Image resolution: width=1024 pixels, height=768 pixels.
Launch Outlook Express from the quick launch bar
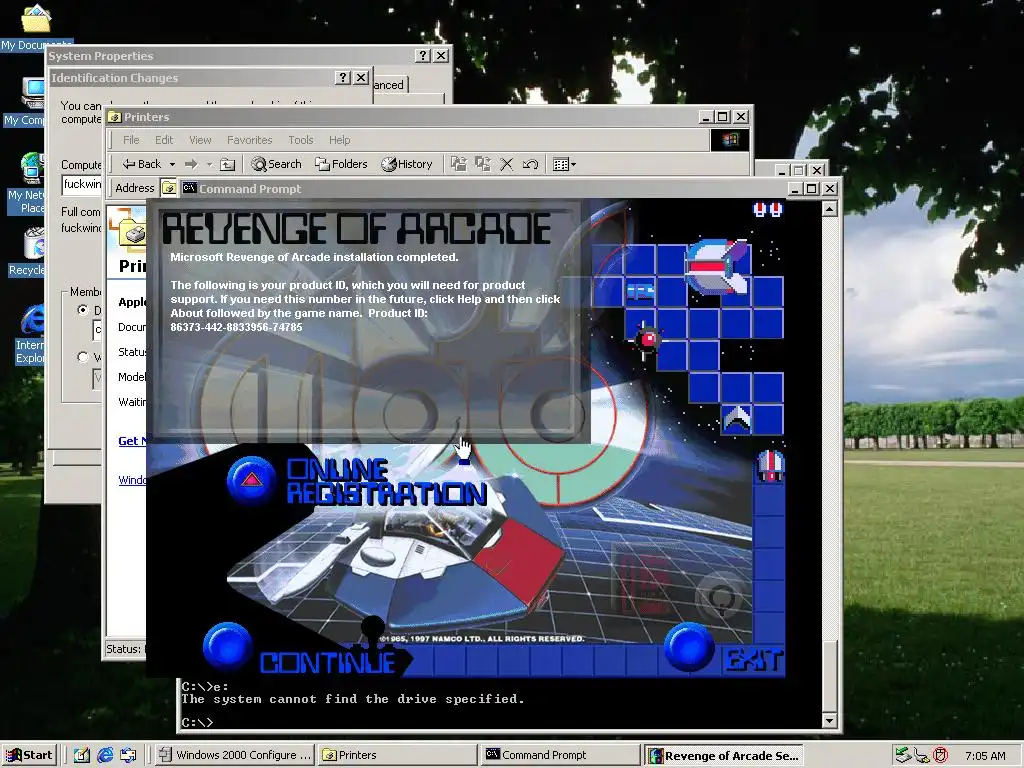point(129,755)
